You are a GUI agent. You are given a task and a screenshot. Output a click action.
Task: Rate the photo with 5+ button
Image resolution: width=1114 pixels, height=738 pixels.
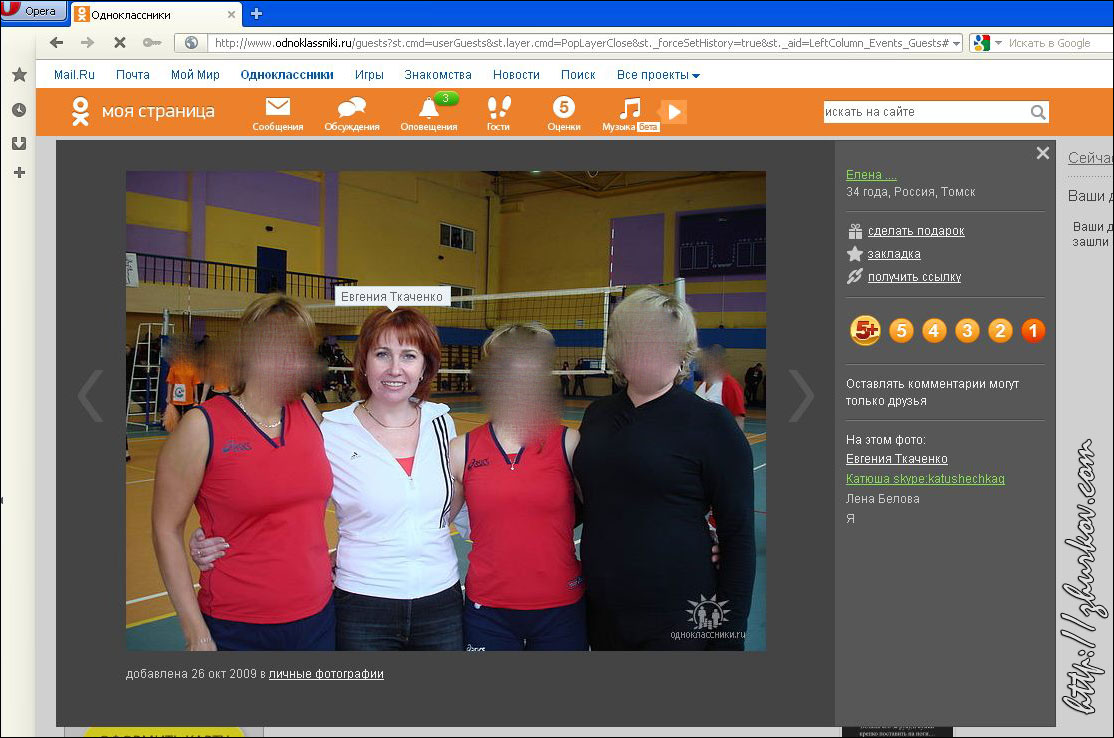pos(865,330)
